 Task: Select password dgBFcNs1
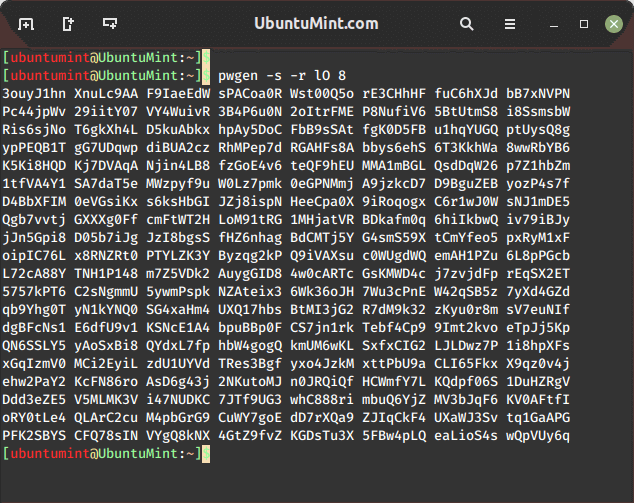pos(34,328)
